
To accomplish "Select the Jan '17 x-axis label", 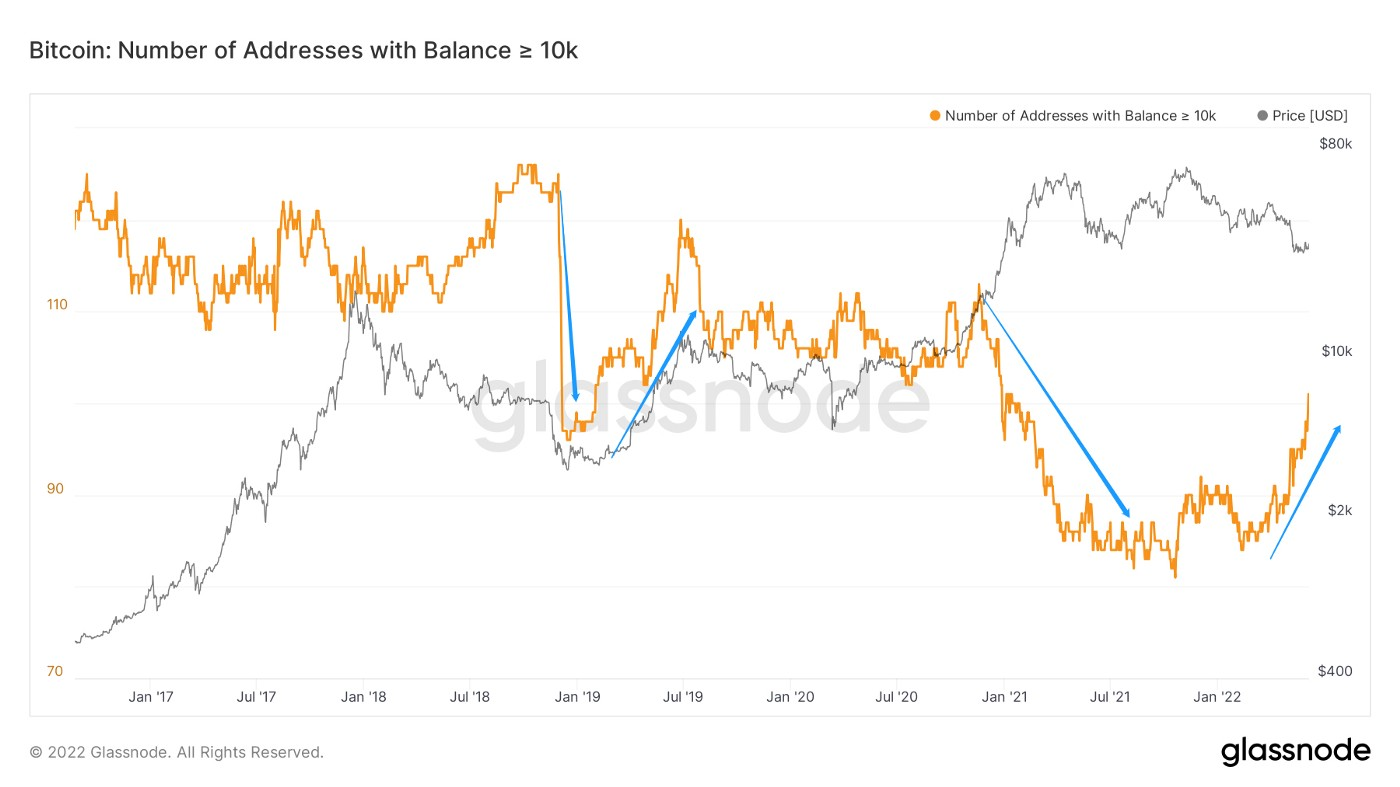I will pos(153,697).
